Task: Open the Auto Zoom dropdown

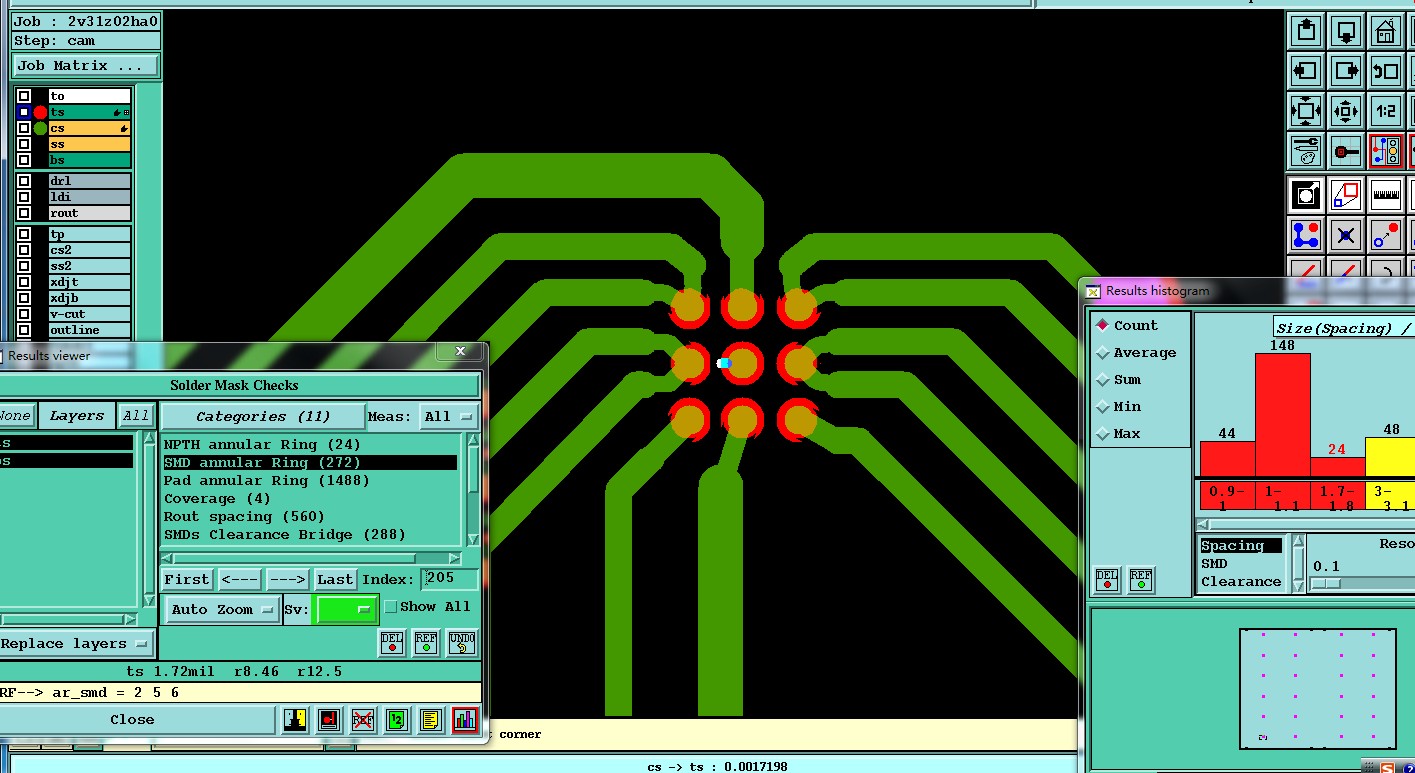Action: pos(222,609)
